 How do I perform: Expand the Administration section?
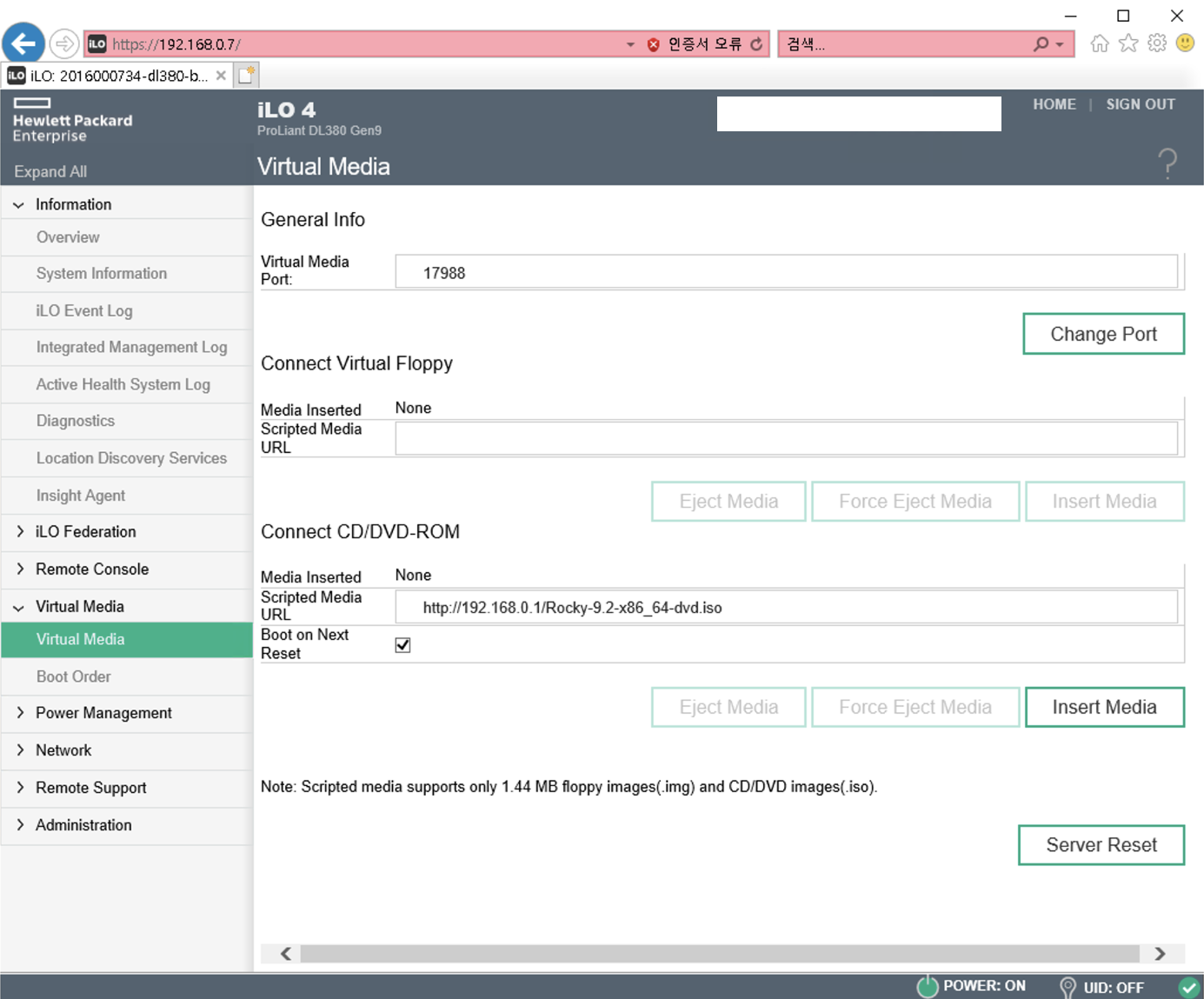click(x=20, y=825)
